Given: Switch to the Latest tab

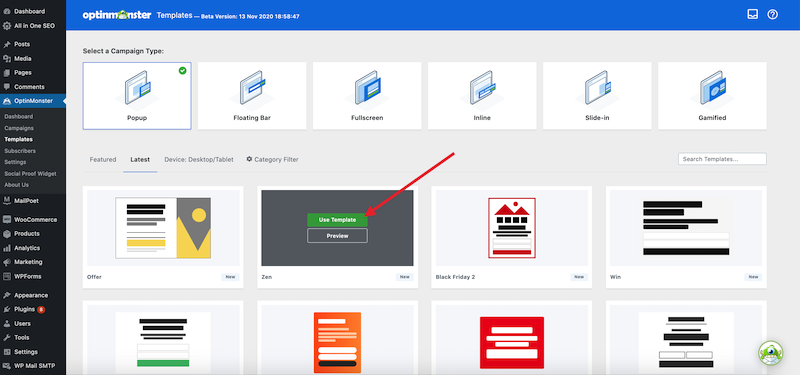Looking at the screenshot, I should (x=140, y=160).
